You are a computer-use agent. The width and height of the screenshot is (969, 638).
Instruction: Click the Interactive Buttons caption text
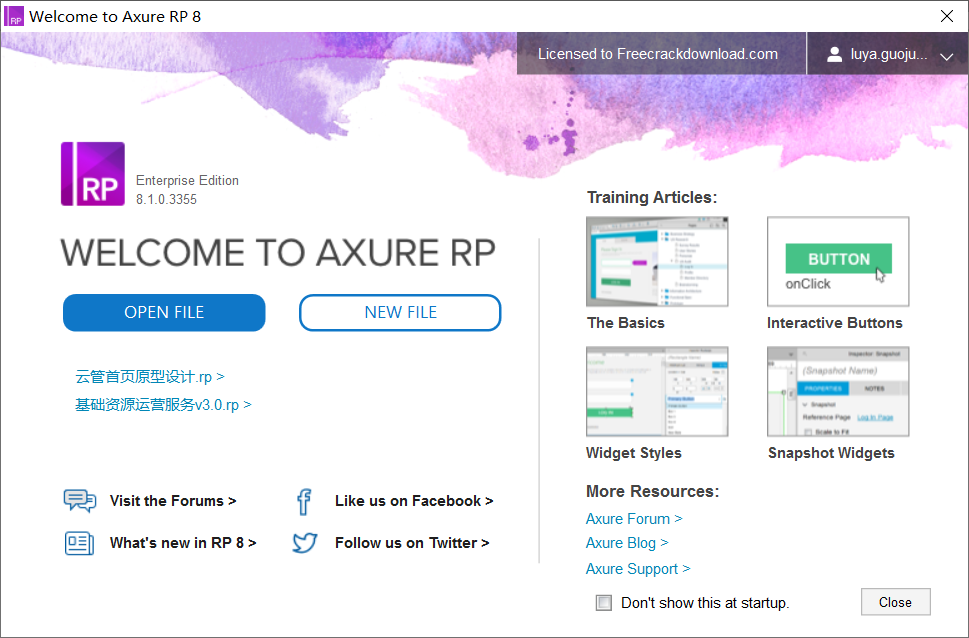pyautogui.click(x=834, y=323)
